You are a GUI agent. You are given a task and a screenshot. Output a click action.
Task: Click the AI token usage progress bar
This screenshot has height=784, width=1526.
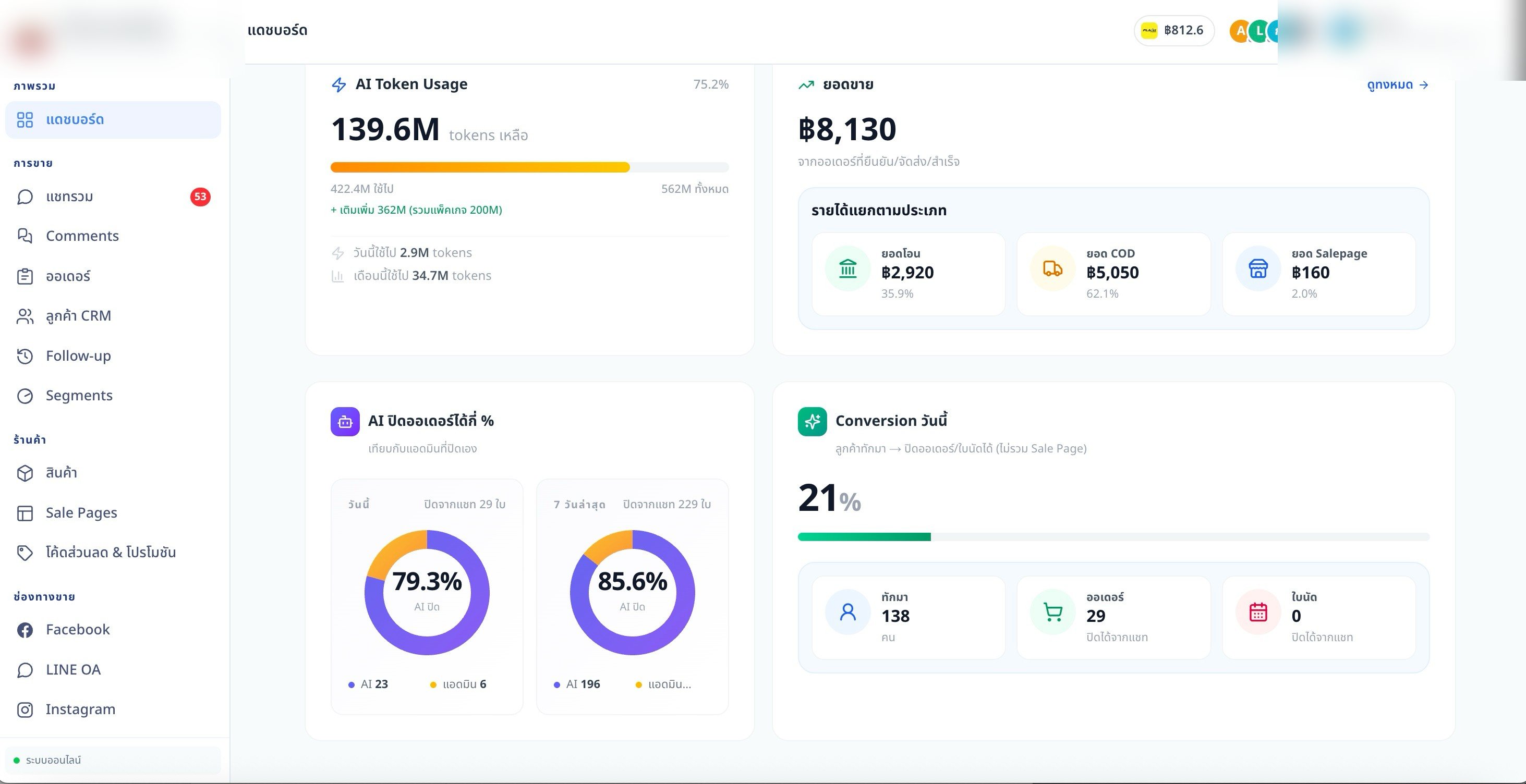[x=529, y=167]
